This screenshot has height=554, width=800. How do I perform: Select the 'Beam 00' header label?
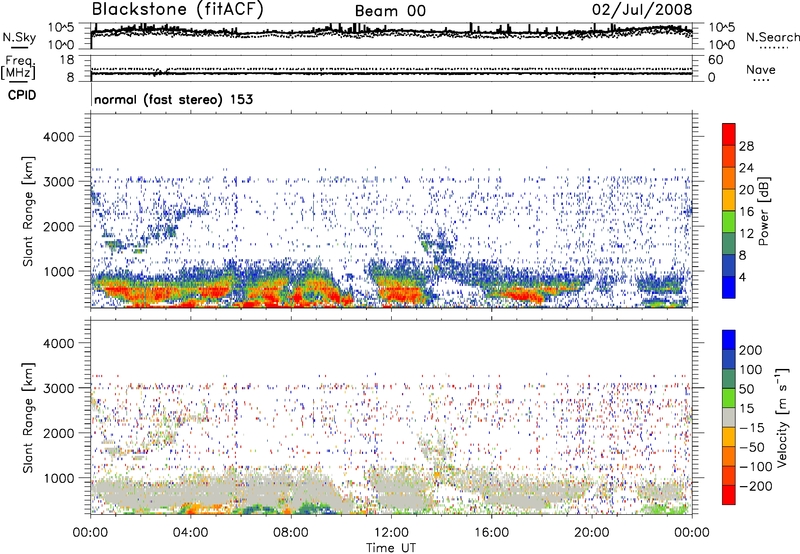[390, 11]
